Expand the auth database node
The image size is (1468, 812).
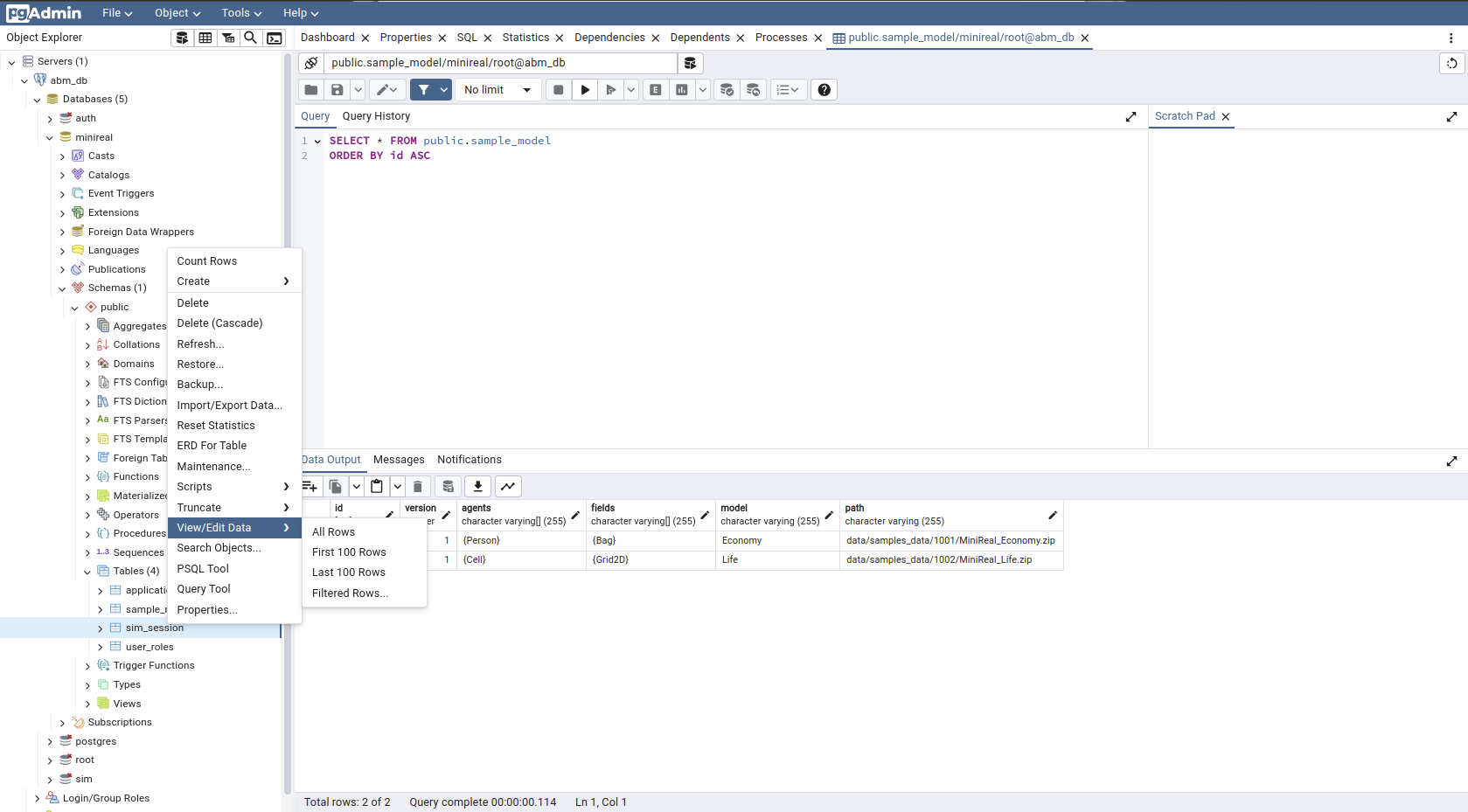click(x=50, y=119)
